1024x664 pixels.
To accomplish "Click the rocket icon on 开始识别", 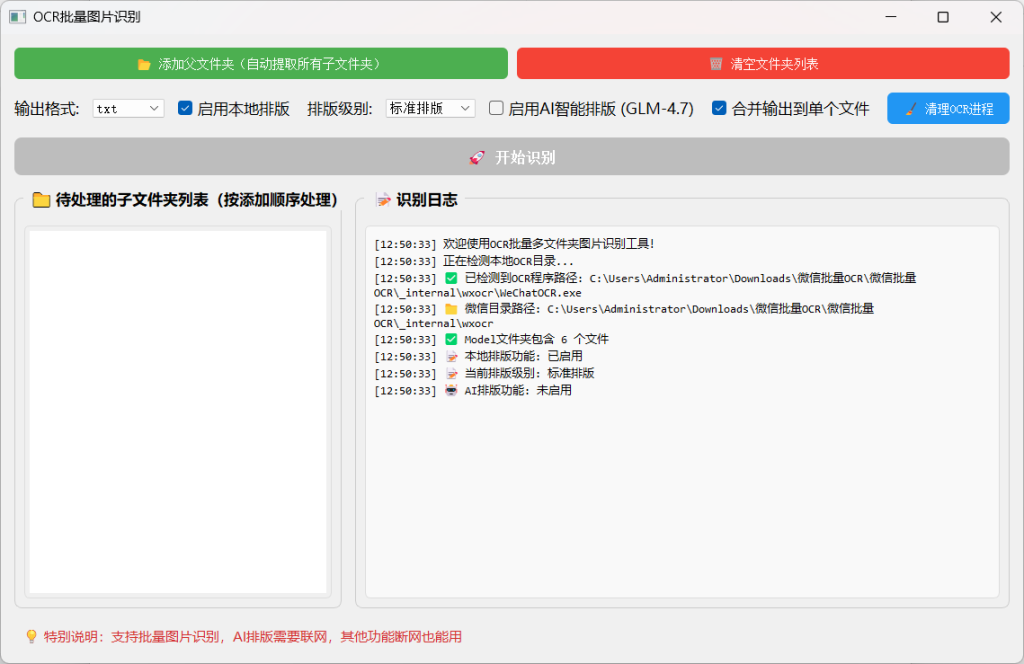I will point(478,158).
